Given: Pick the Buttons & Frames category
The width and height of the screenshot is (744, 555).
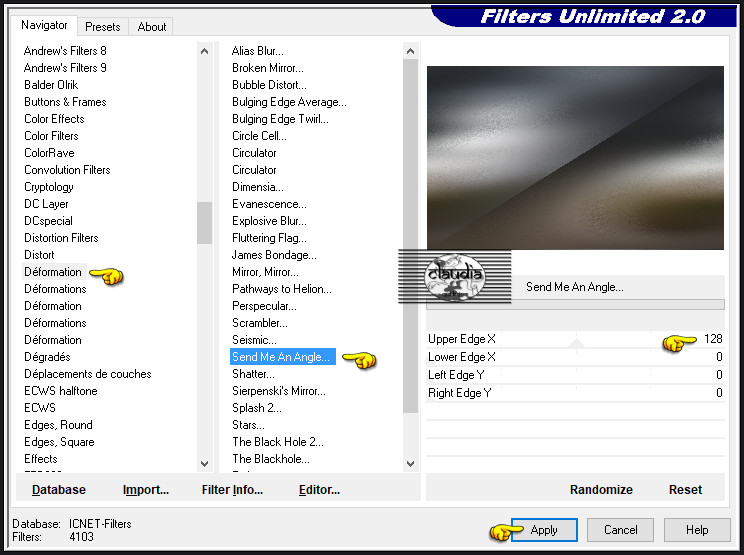Looking at the screenshot, I should pos(65,102).
